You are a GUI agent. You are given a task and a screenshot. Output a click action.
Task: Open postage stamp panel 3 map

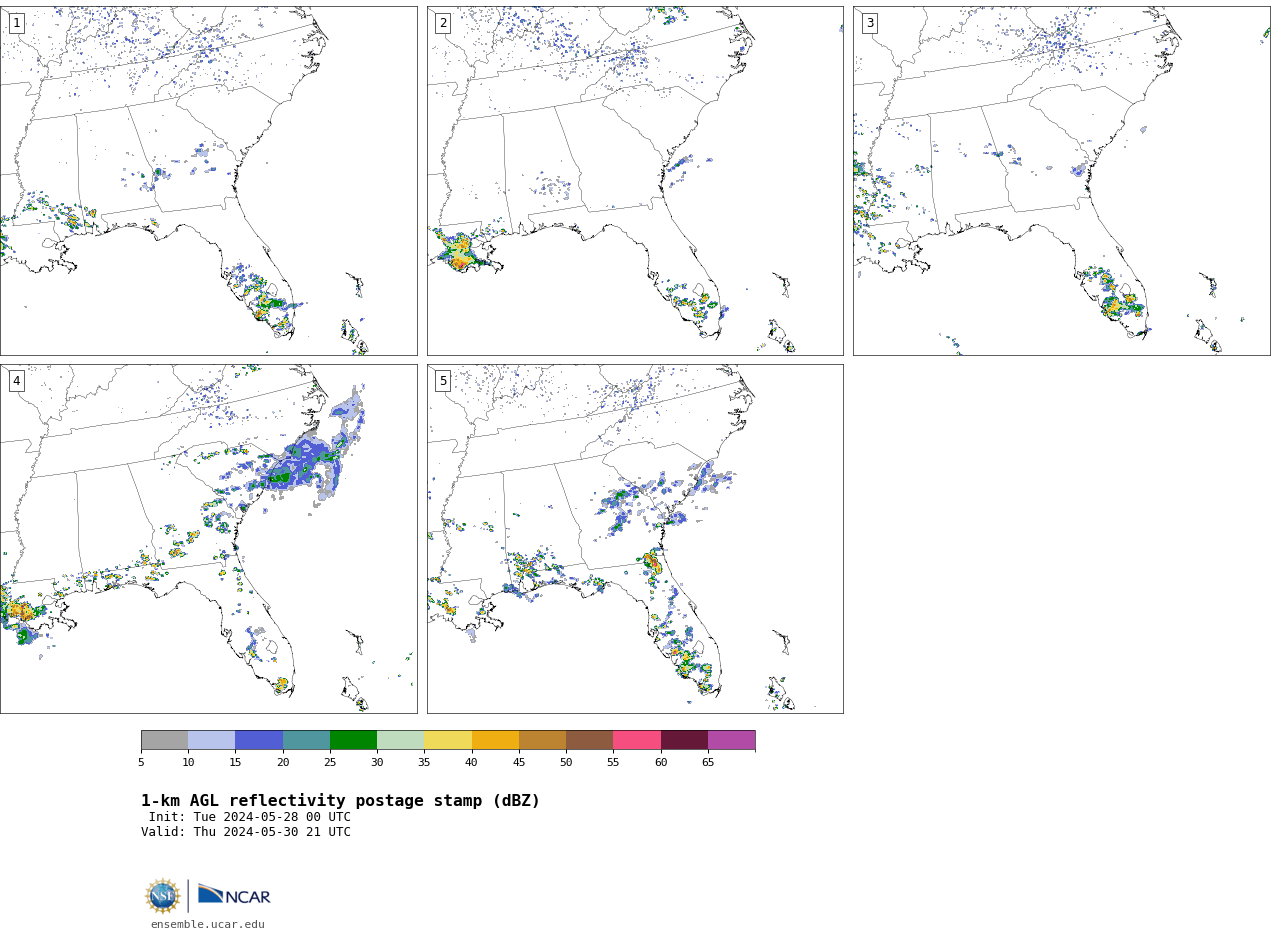click(x=1061, y=181)
